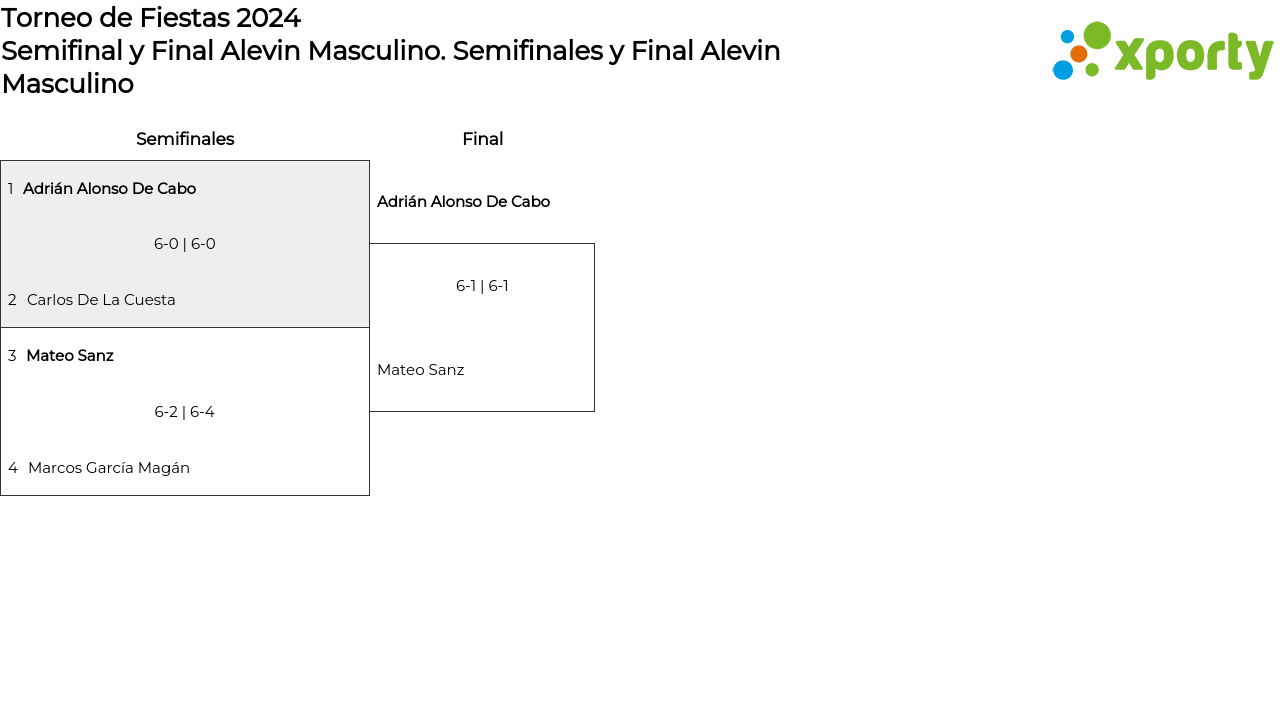Click the Torneo de Fiestas 2024 title
Viewport: 1280px width, 727px height.
pos(151,18)
